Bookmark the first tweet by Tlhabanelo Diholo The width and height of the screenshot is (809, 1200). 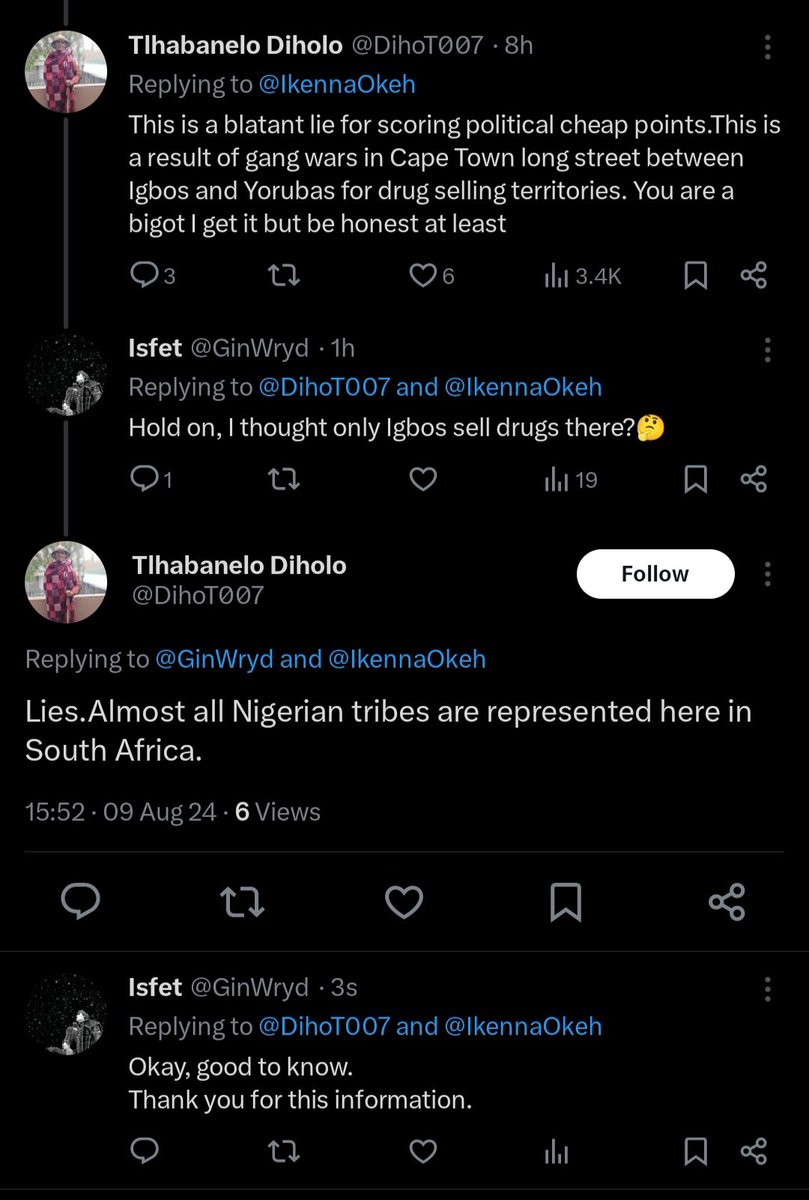695,275
